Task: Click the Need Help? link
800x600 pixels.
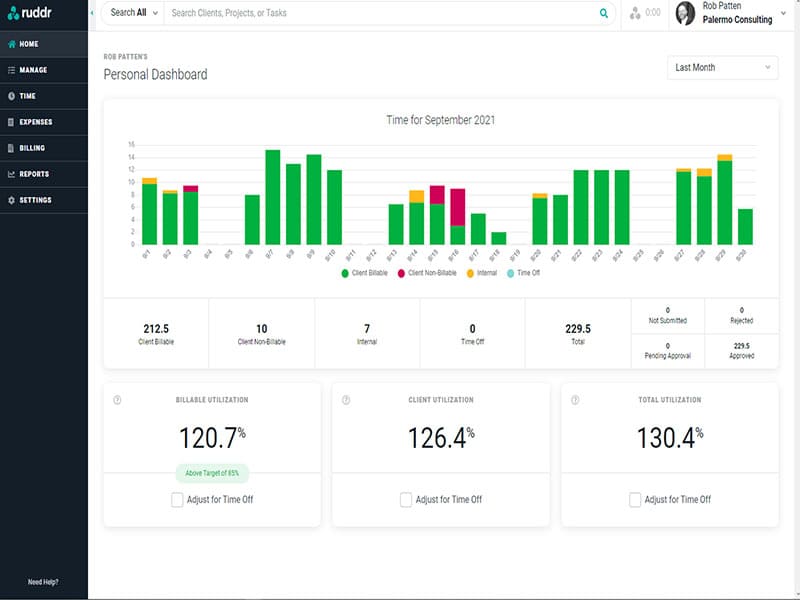Action: (43, 582)
